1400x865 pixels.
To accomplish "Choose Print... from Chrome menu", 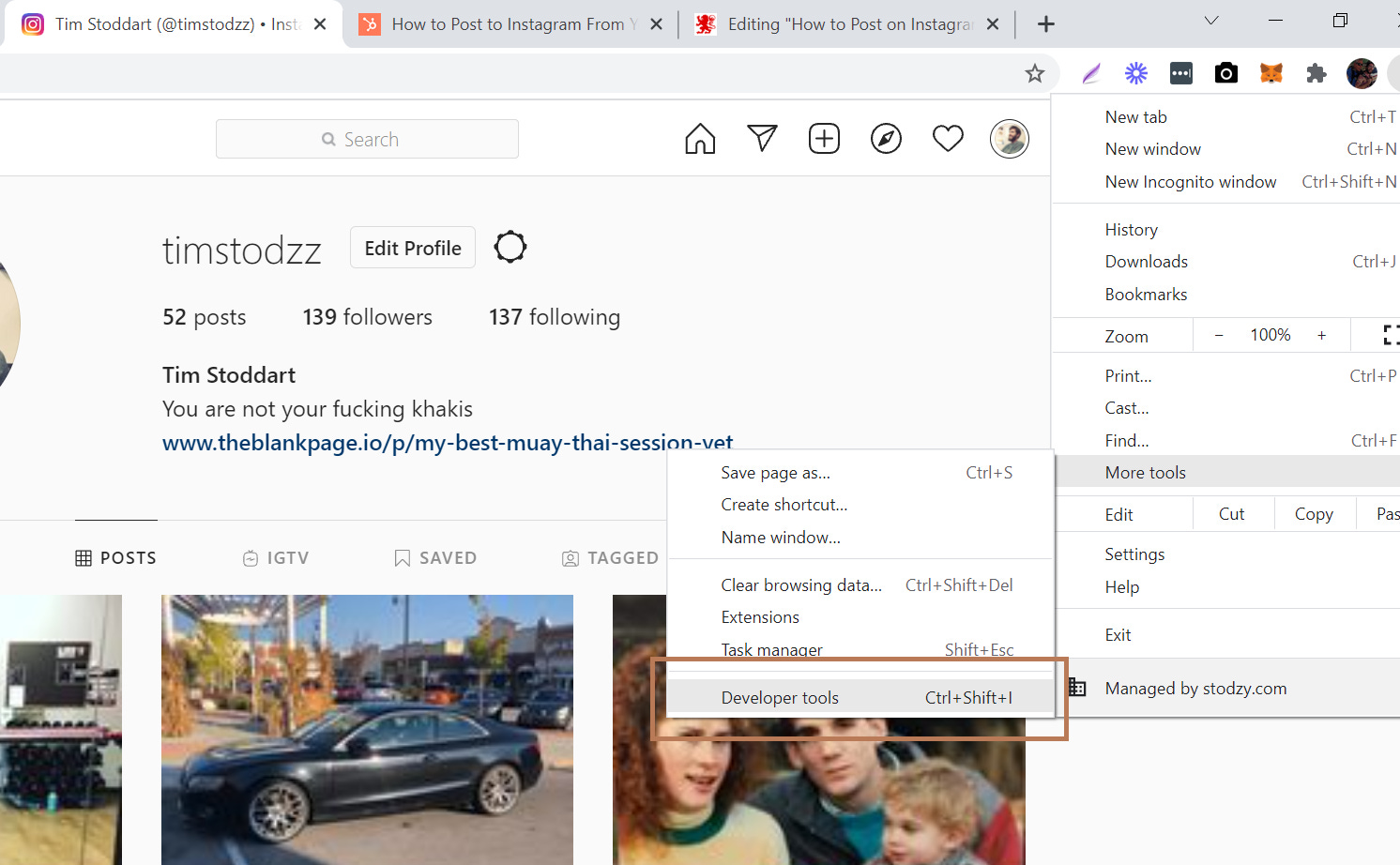I will point(1226,376).
